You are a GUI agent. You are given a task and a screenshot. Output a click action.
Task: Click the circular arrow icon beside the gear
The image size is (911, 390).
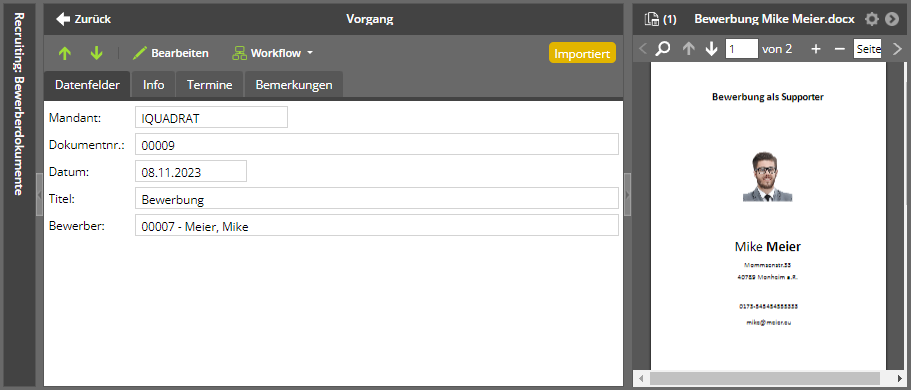[892, 19]
